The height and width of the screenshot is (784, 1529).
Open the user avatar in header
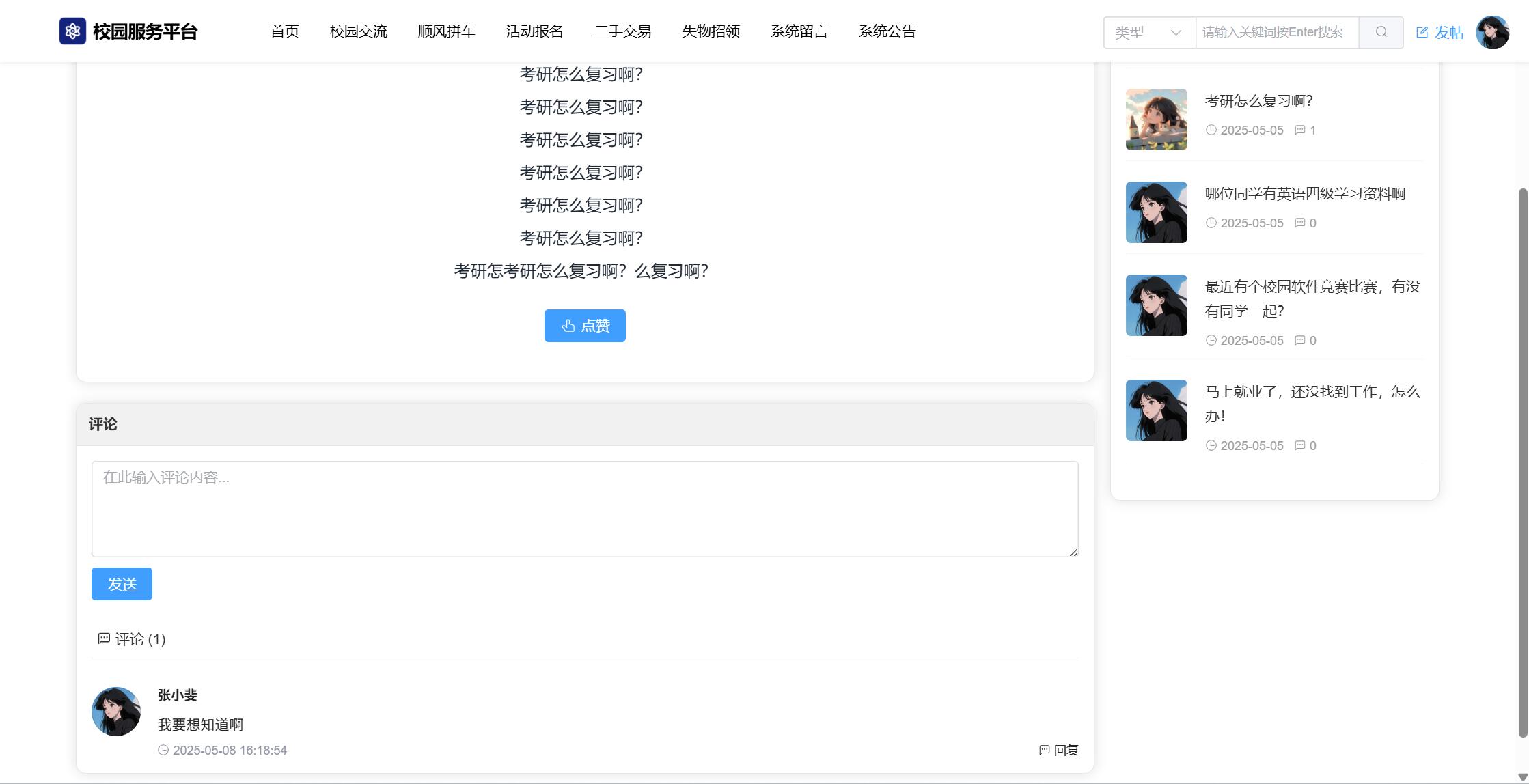(x=1492, y=32)
